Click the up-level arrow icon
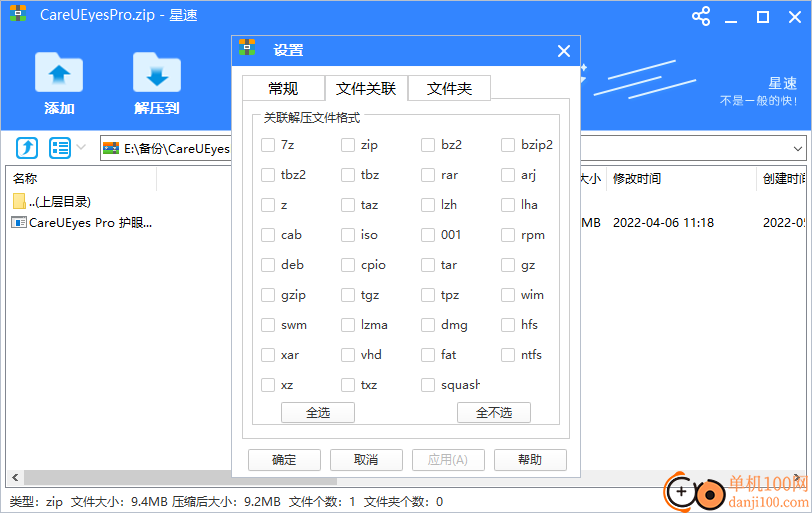The image size is (812, 513). pos(27,148)
